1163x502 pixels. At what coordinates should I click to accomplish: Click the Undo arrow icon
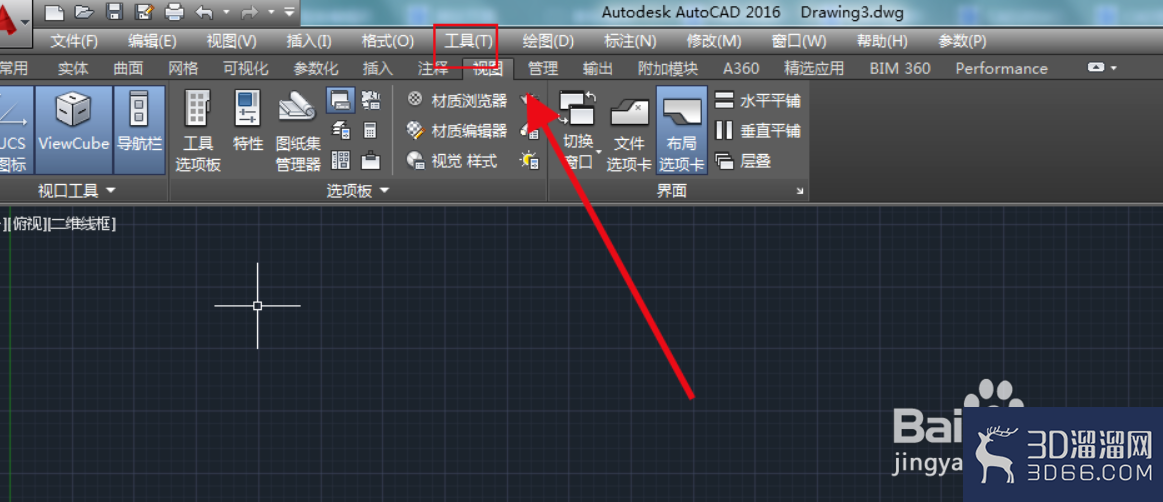(x=204, y=12)
